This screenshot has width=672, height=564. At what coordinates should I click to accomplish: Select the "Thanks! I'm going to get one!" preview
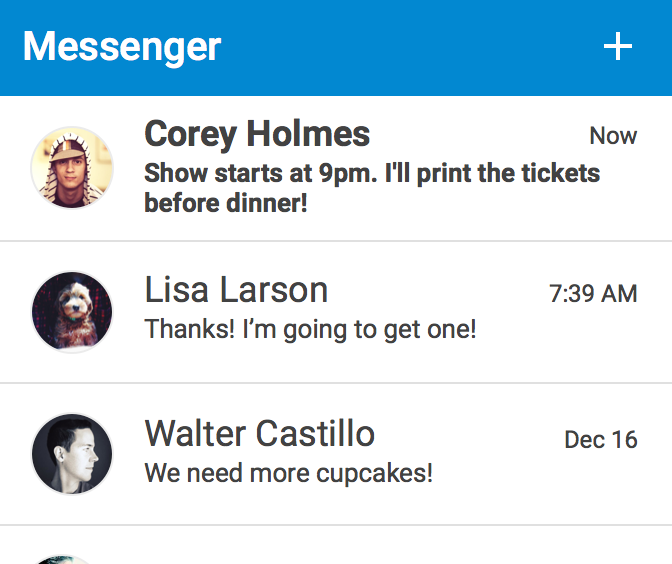310,328
